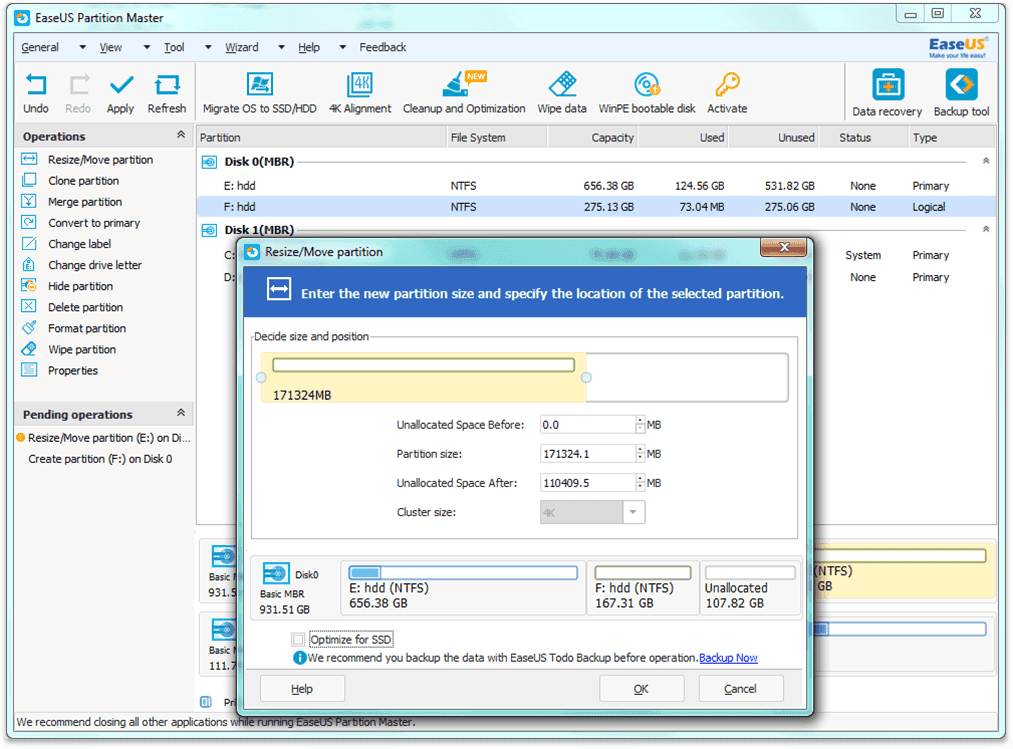Open the Wizard menu
Viewport: 1013px width, 749px height.
(x=242, y=47)
